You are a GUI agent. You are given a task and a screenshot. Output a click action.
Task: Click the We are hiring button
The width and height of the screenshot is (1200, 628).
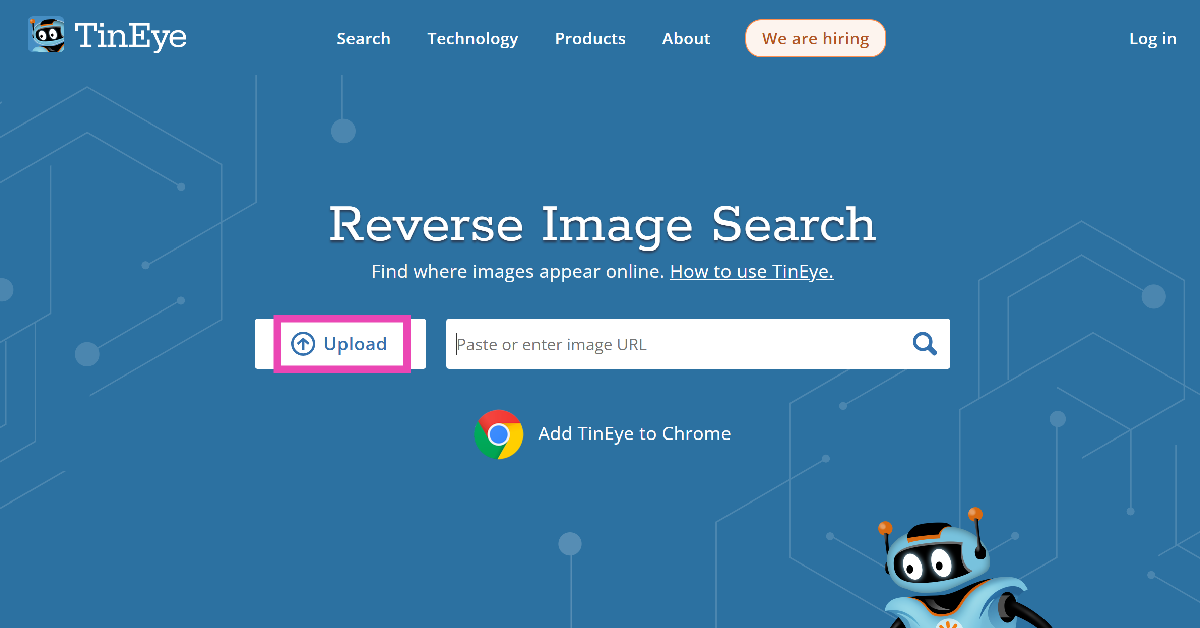pos(815,38)
